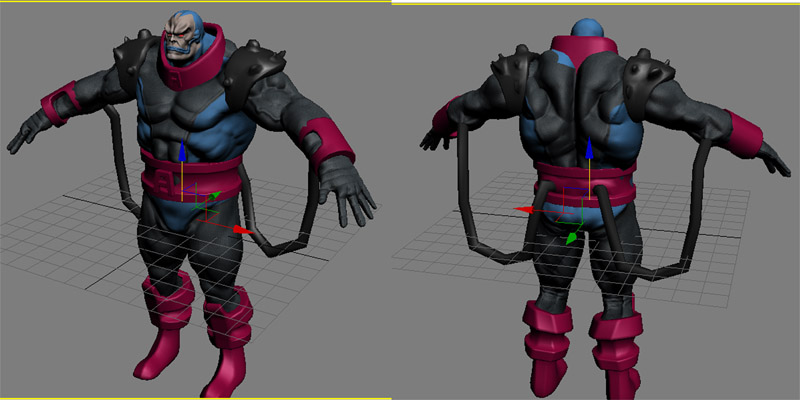800x400 pixels.
Task: Grab the blue Z-axis arrow in back-view viewport
Action: coord(589,147)
